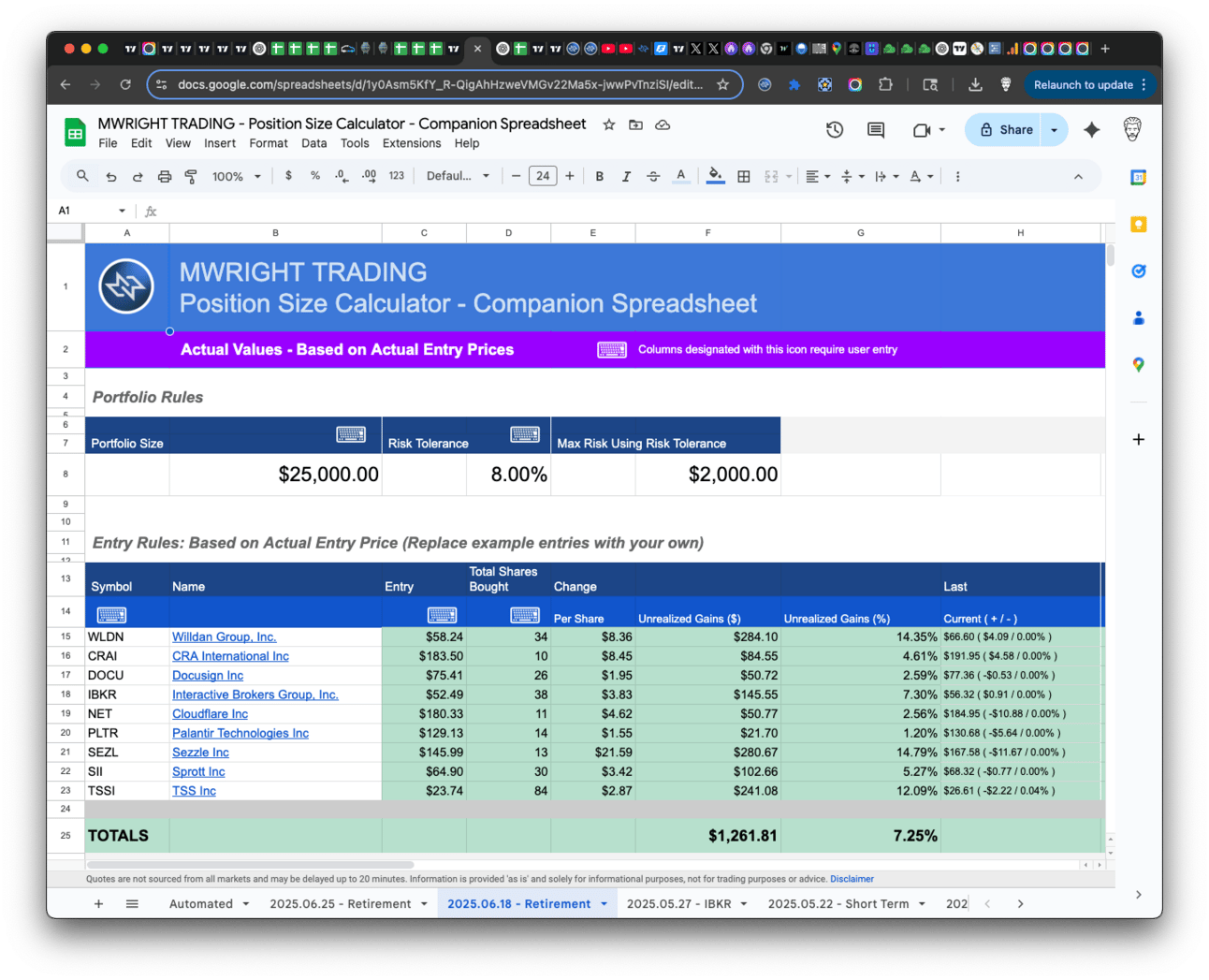The height and width of the screenshot is (980, 1209).
Task: Open the text color picker
Action: (680, 176)
